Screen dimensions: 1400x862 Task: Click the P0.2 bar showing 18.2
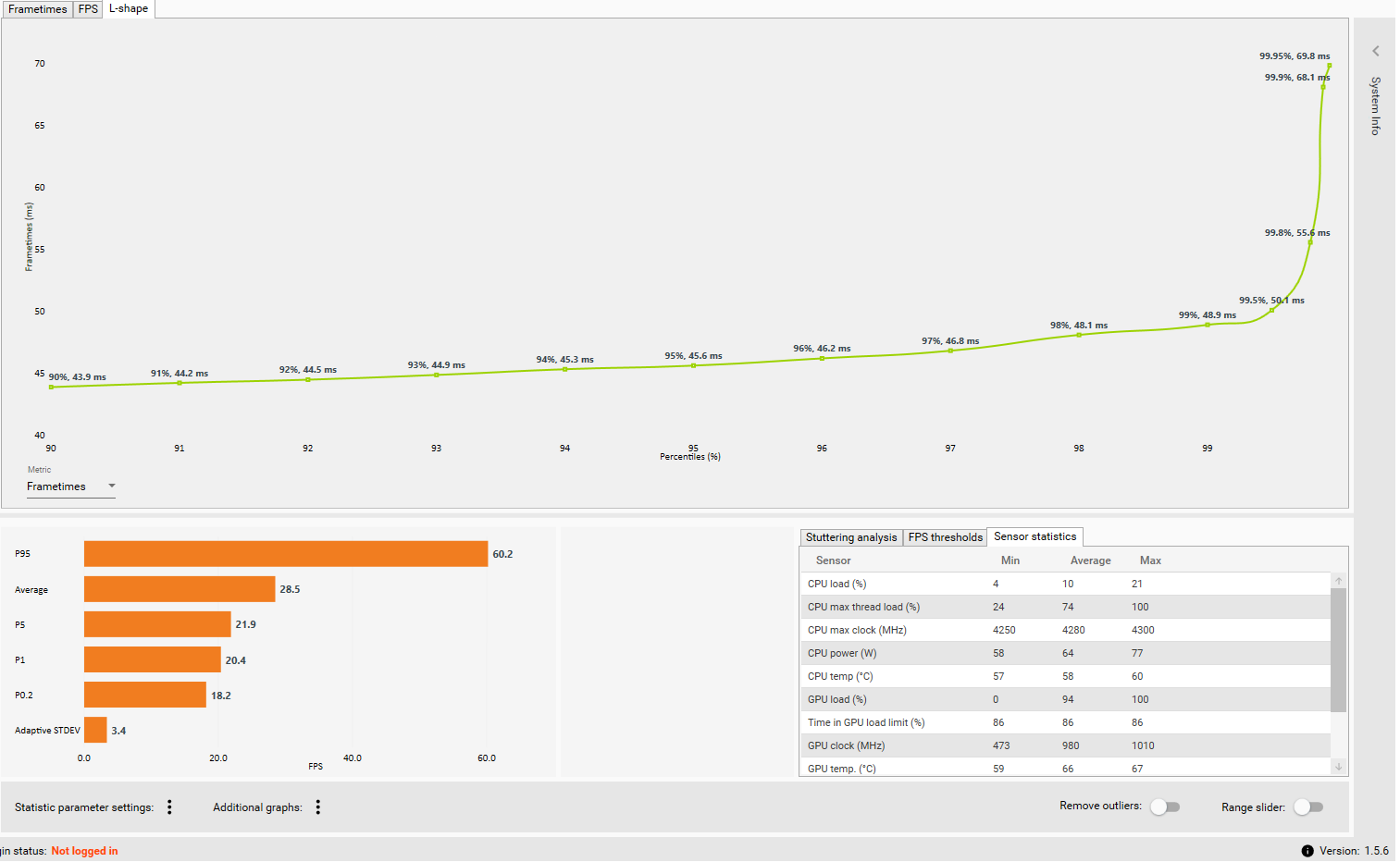[x=145, y=695]
